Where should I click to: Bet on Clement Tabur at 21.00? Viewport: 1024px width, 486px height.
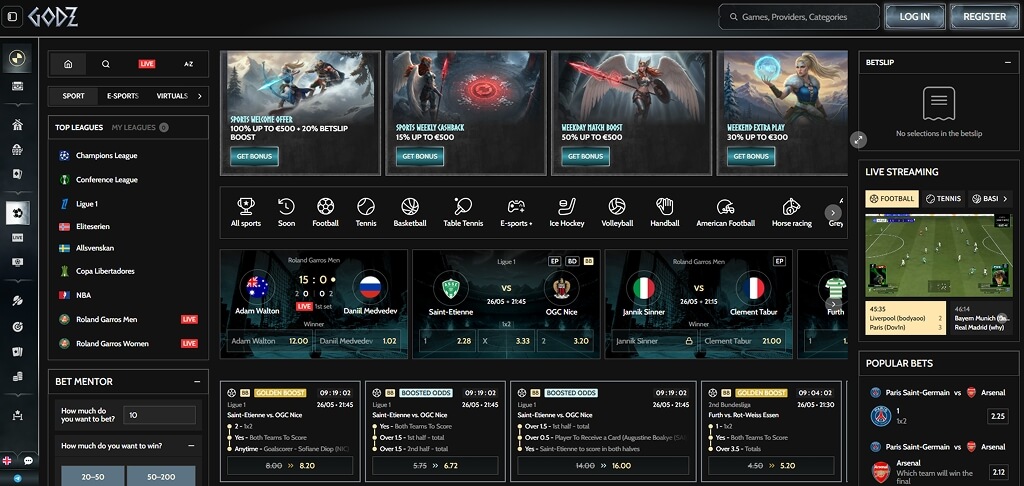(743, 340)
